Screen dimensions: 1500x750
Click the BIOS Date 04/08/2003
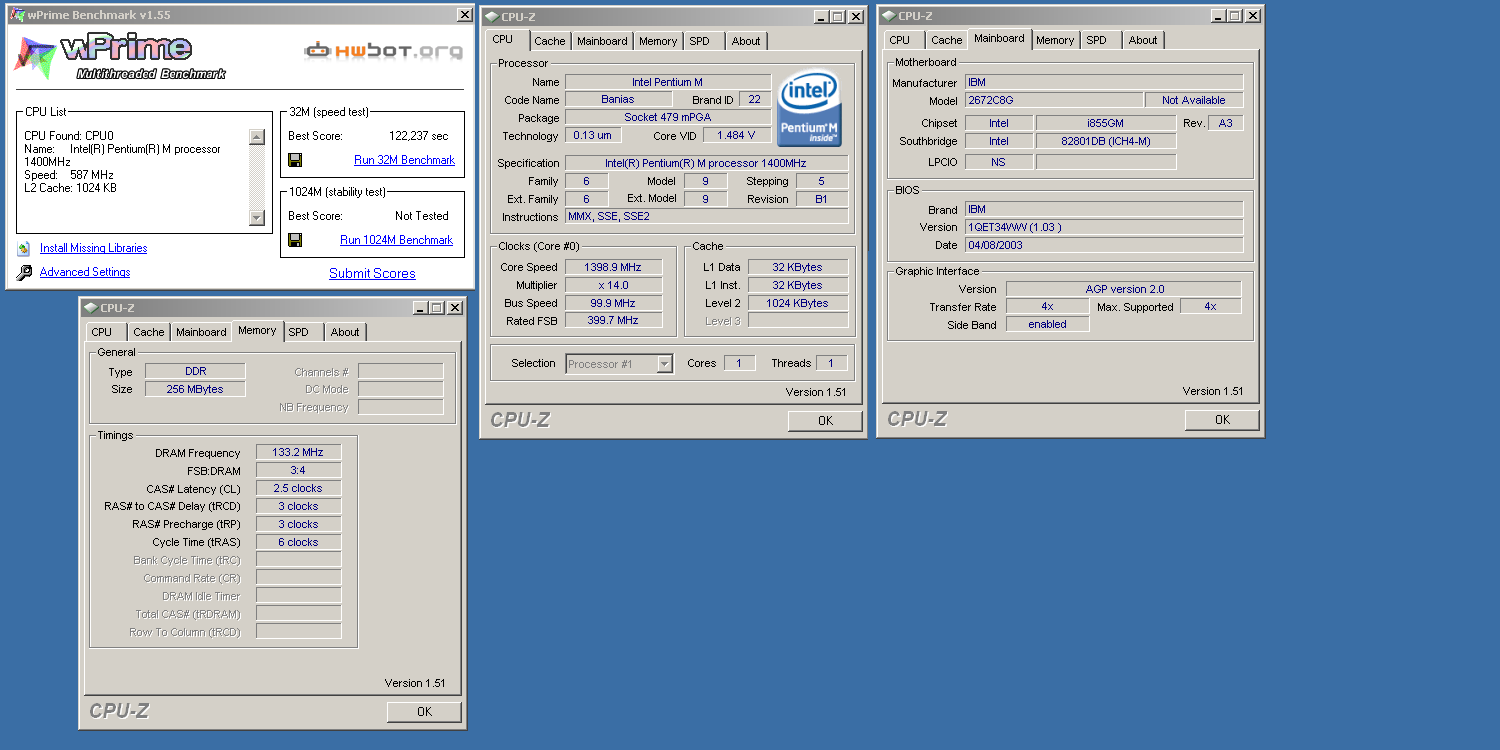tap(1104, 245)
